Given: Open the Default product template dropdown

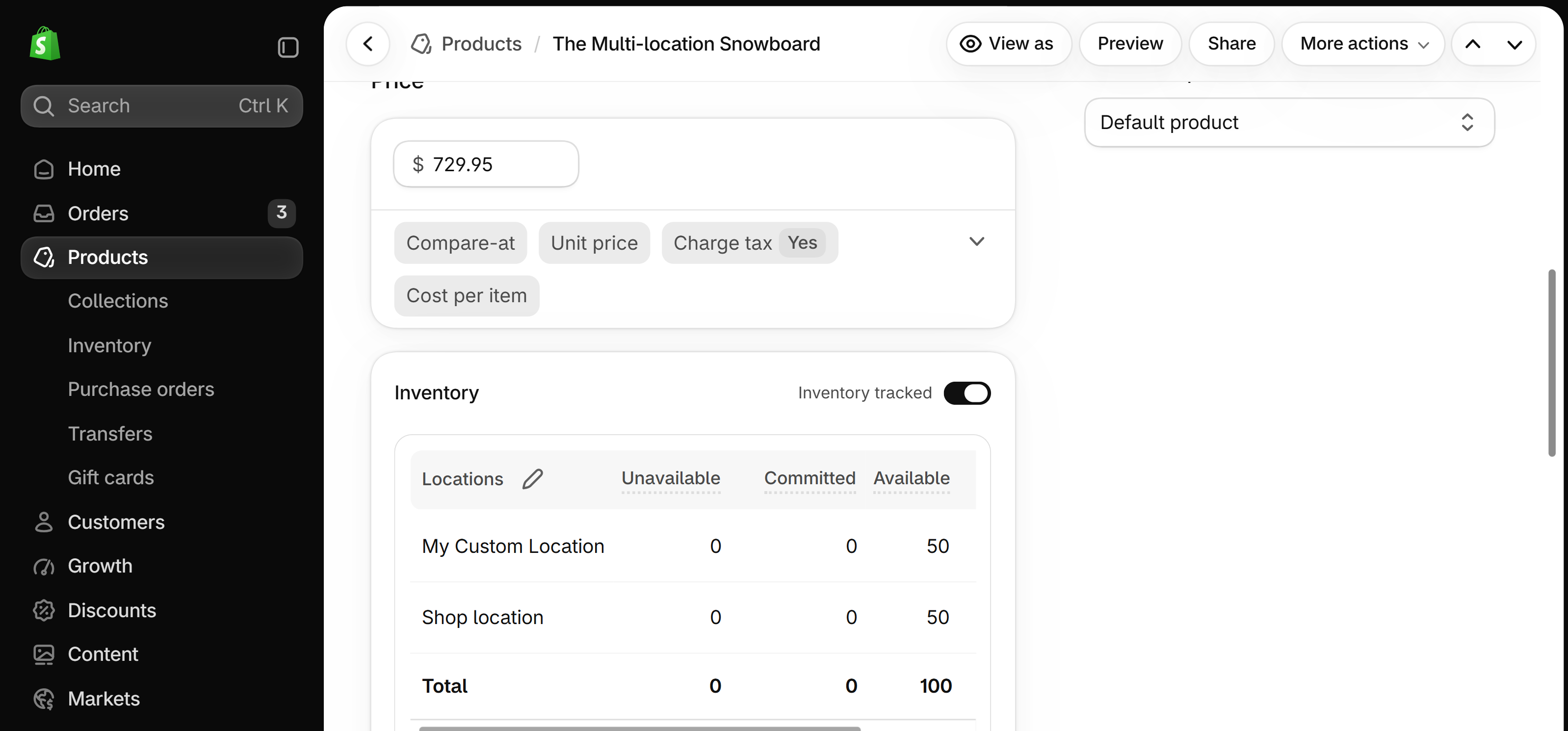Looking at the screenshot, I should tap(1289, 122).
